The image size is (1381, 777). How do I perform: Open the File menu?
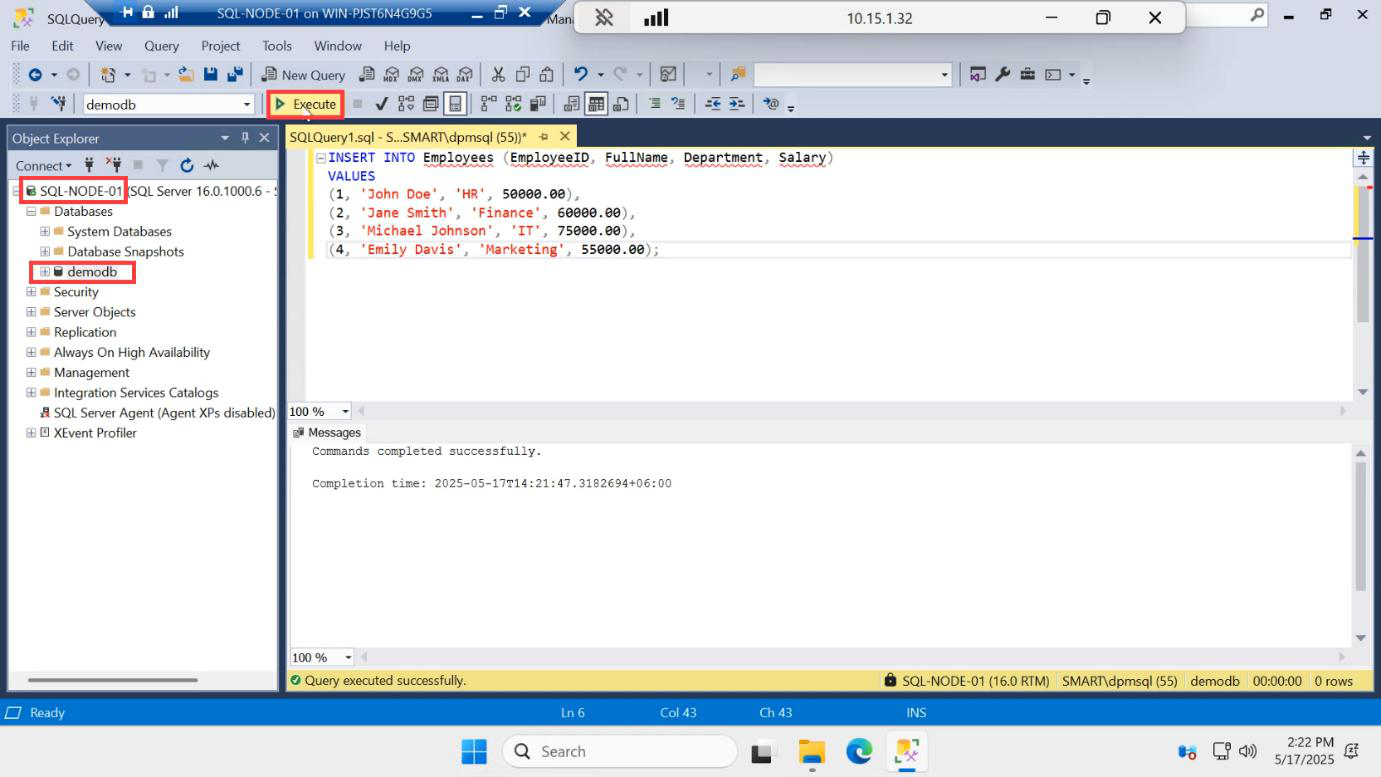click(x=20, y=46)
